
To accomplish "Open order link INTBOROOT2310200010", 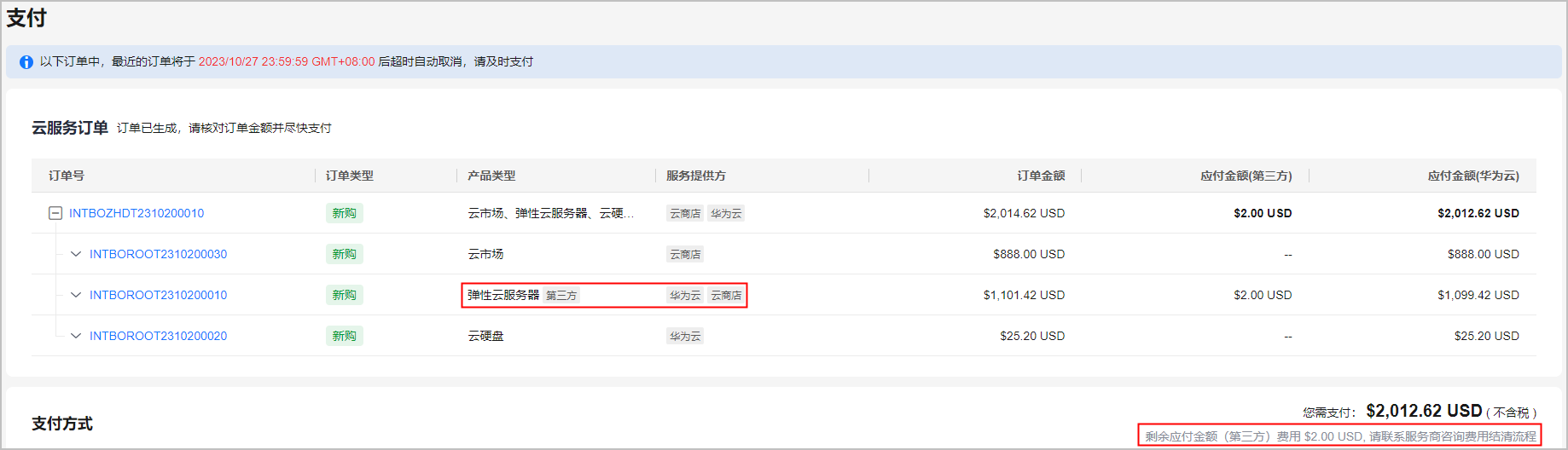I will coord(158,295).
